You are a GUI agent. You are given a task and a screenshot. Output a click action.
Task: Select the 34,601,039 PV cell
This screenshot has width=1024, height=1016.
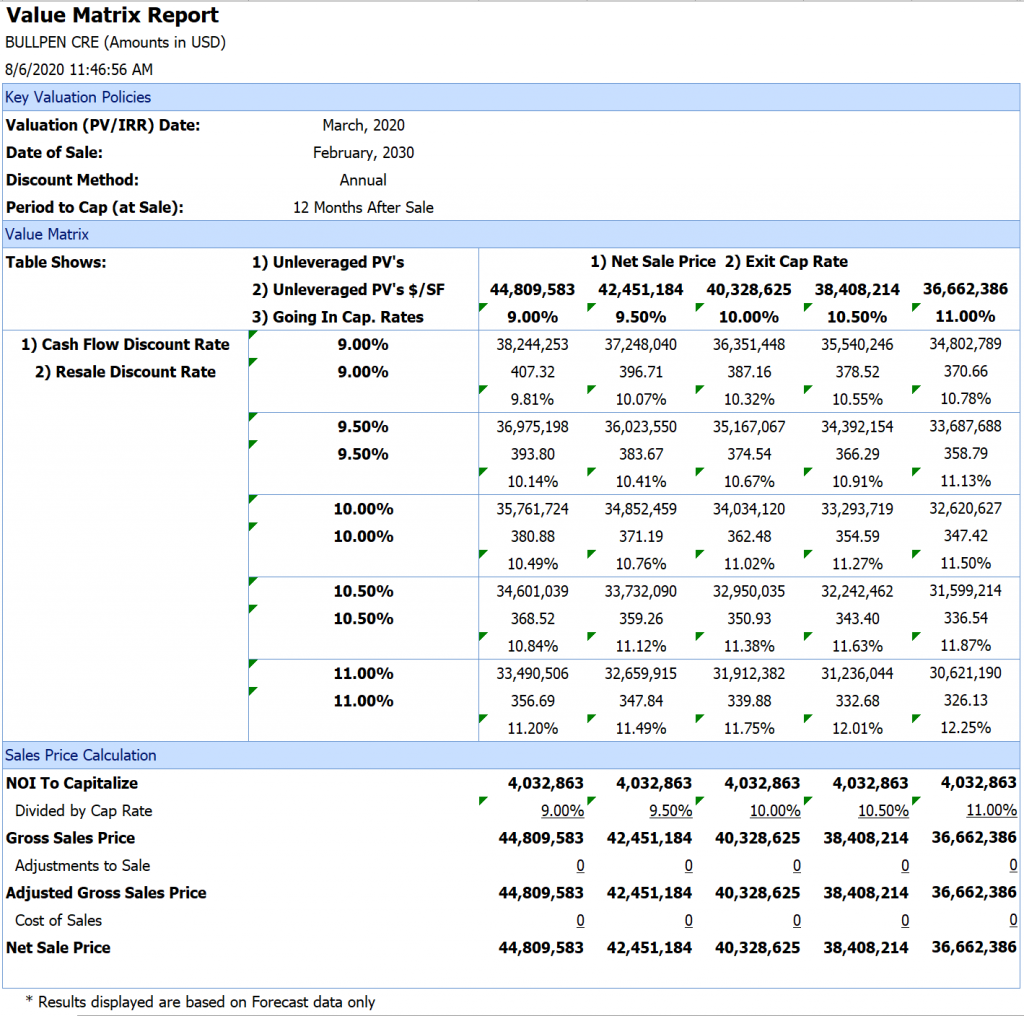532,592
